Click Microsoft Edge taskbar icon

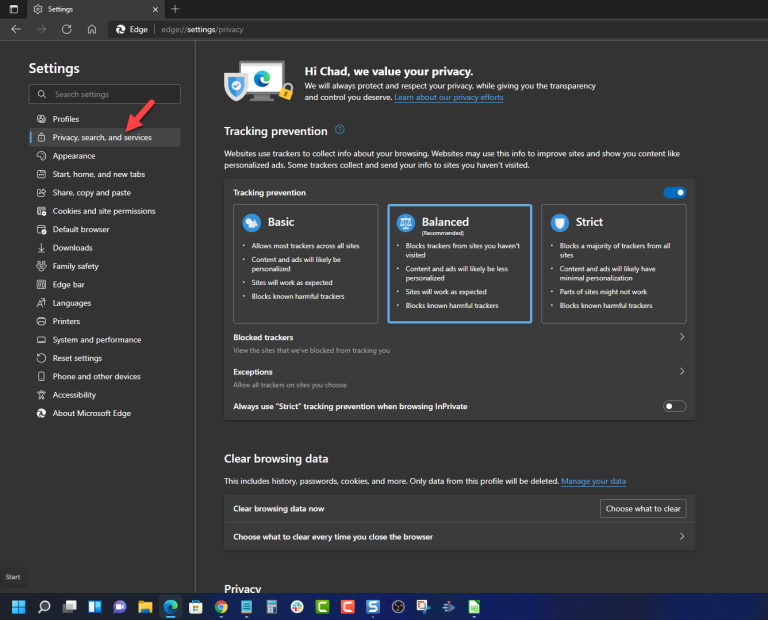(x=170, y=607)
